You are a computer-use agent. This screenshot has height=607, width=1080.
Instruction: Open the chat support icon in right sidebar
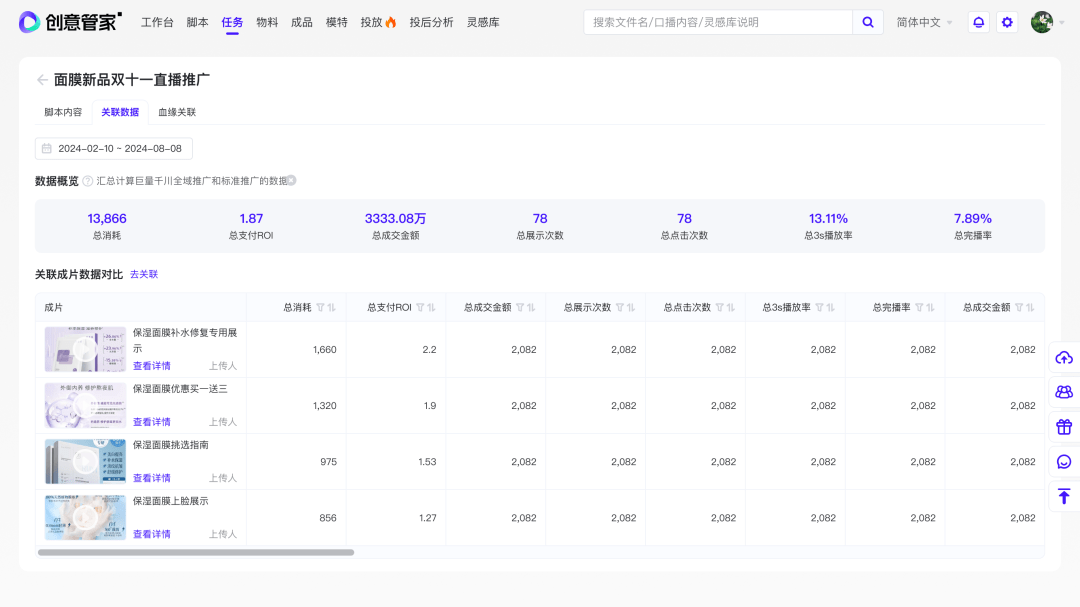[x=1064, y=461]
